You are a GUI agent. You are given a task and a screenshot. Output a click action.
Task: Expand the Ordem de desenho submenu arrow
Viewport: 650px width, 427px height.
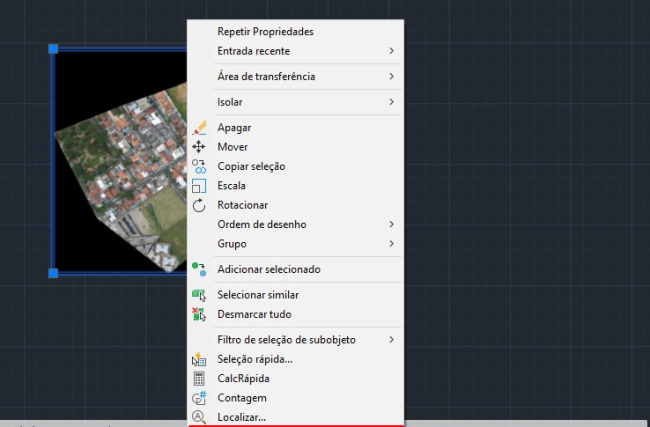[391, 224]
